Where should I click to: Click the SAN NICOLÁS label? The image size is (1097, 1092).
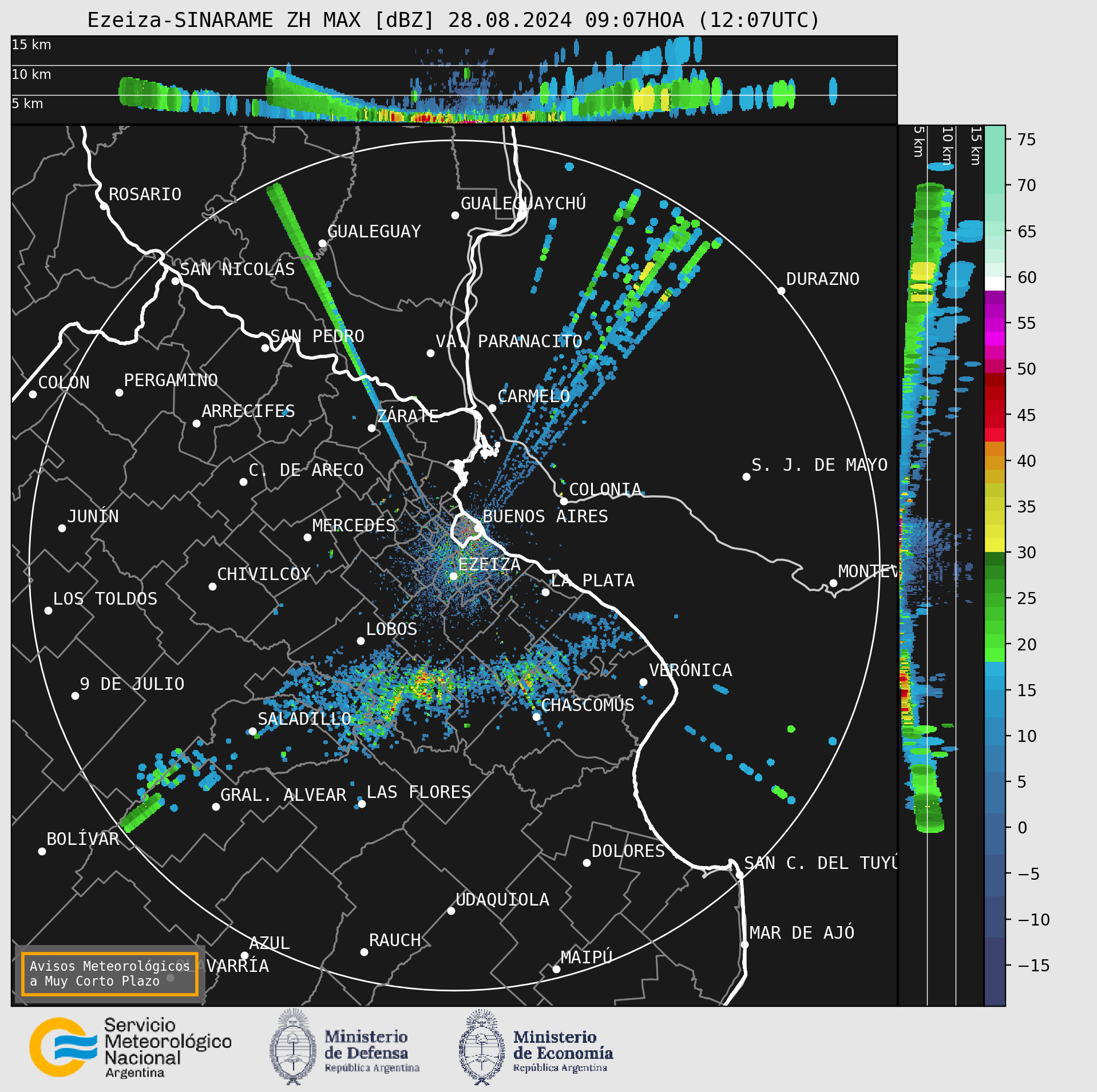237,269
